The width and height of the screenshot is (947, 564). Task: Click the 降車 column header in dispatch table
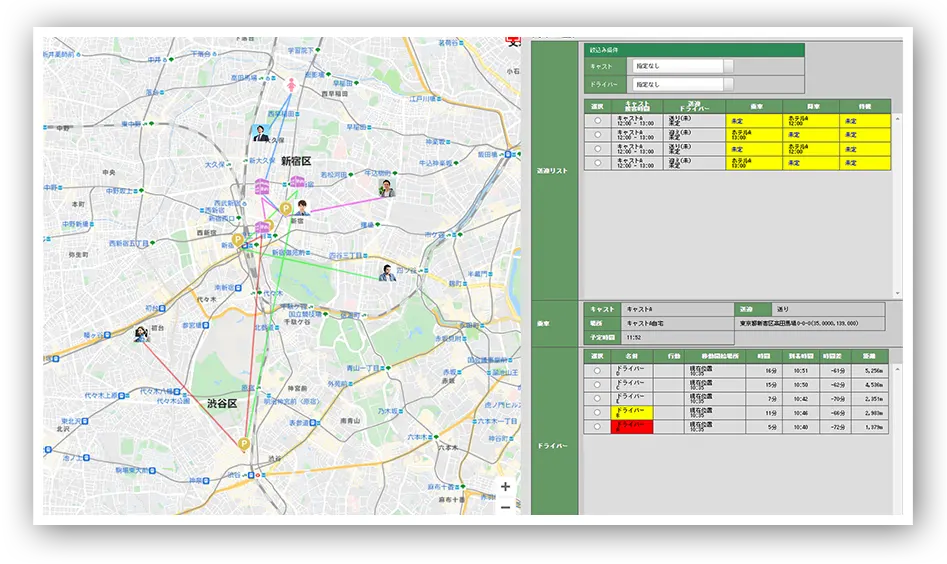coord(811,106)
